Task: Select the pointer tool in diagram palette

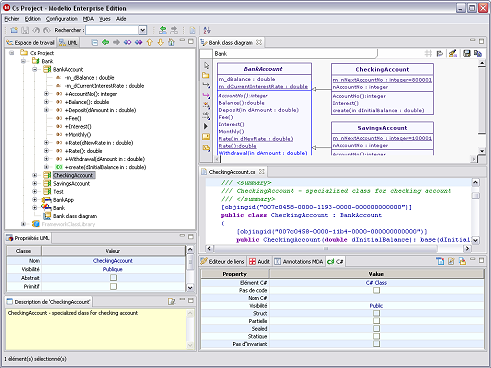Action: point(206,65)
